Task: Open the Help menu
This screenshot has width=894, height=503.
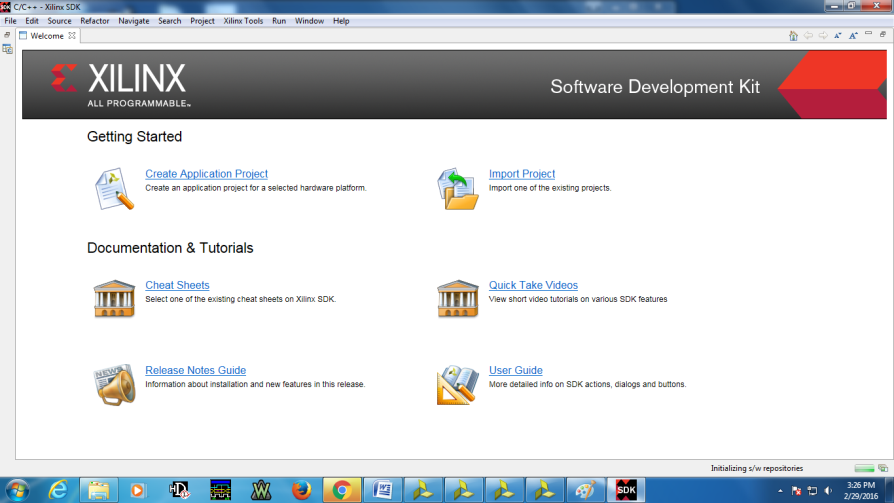Action: pos(341,21)
